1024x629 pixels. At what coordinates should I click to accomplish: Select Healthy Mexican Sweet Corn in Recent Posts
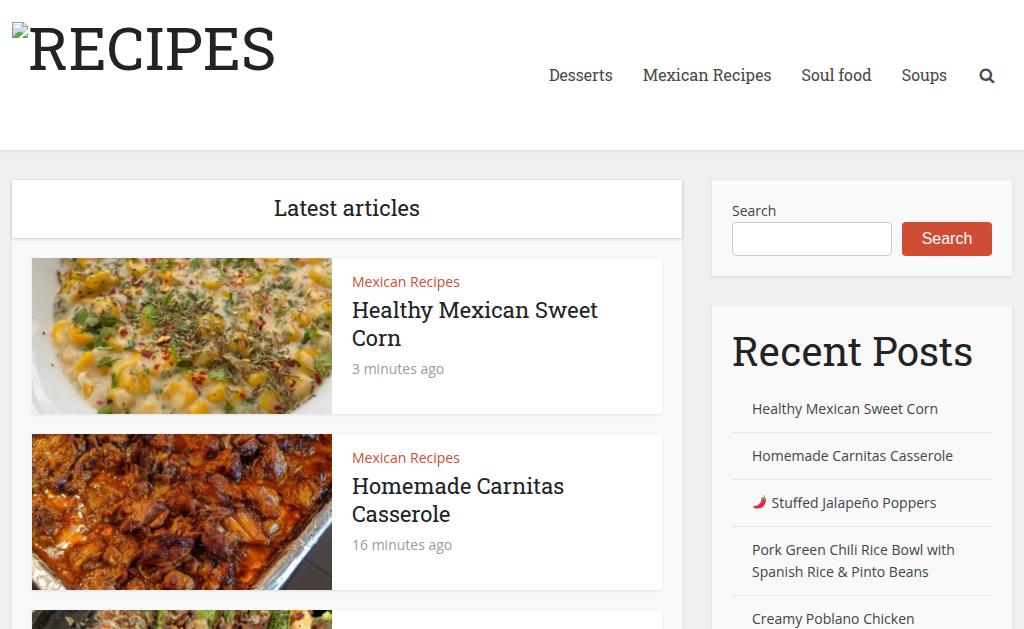click(x=844, y=409)
